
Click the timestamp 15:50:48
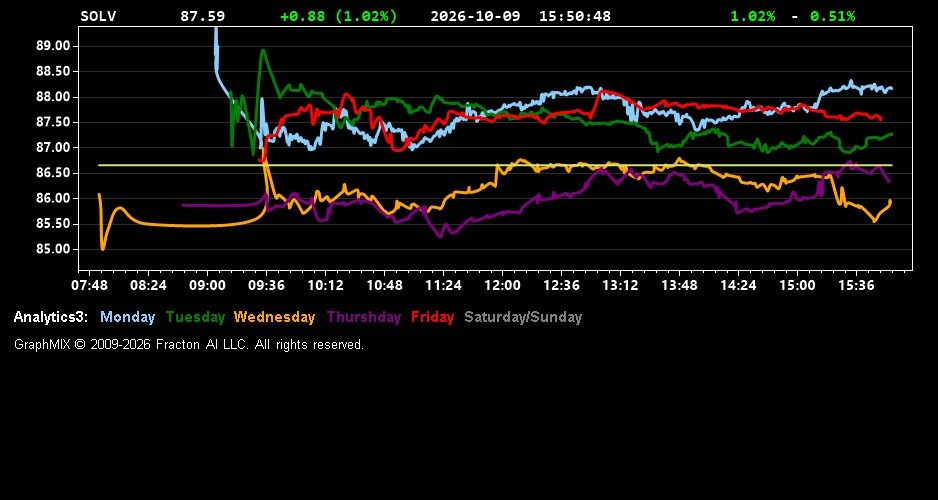[x=575, y=16]
